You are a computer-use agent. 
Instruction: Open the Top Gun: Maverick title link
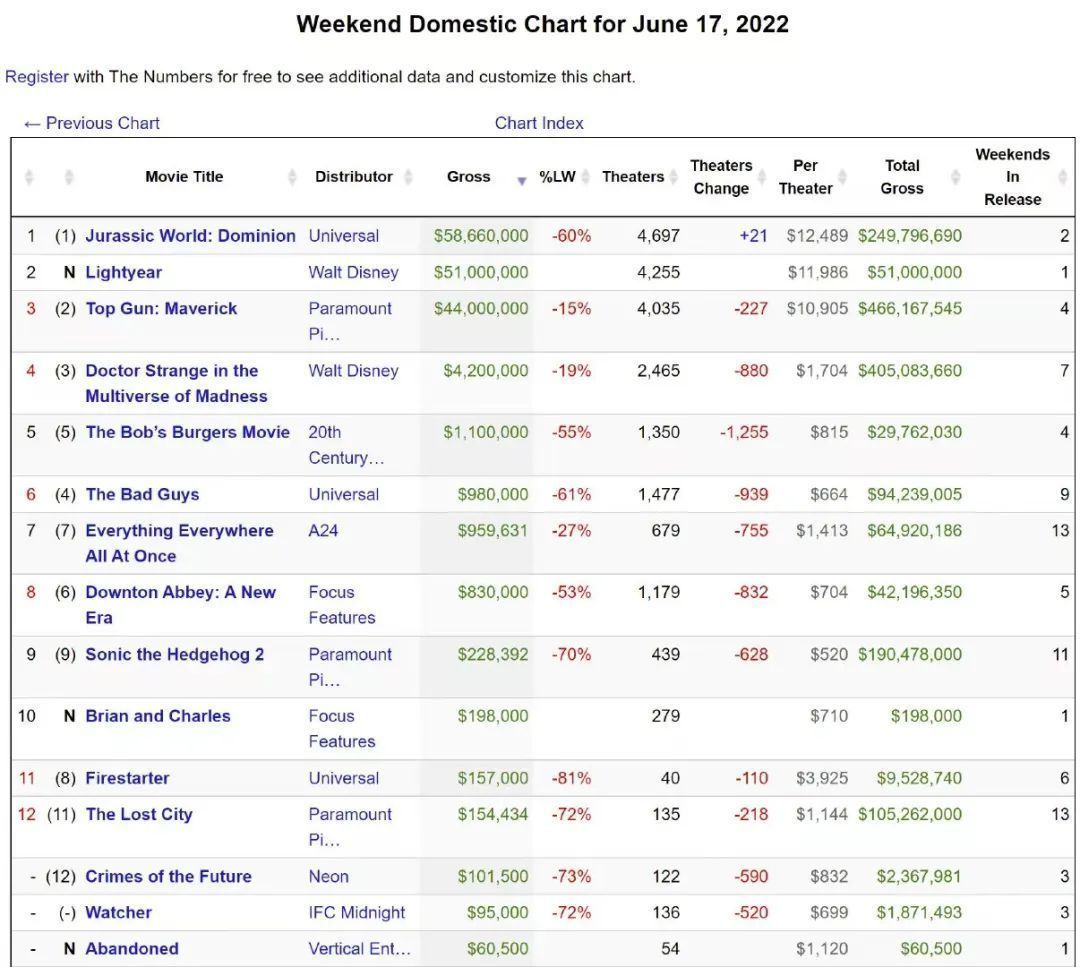tap(161, 308)
